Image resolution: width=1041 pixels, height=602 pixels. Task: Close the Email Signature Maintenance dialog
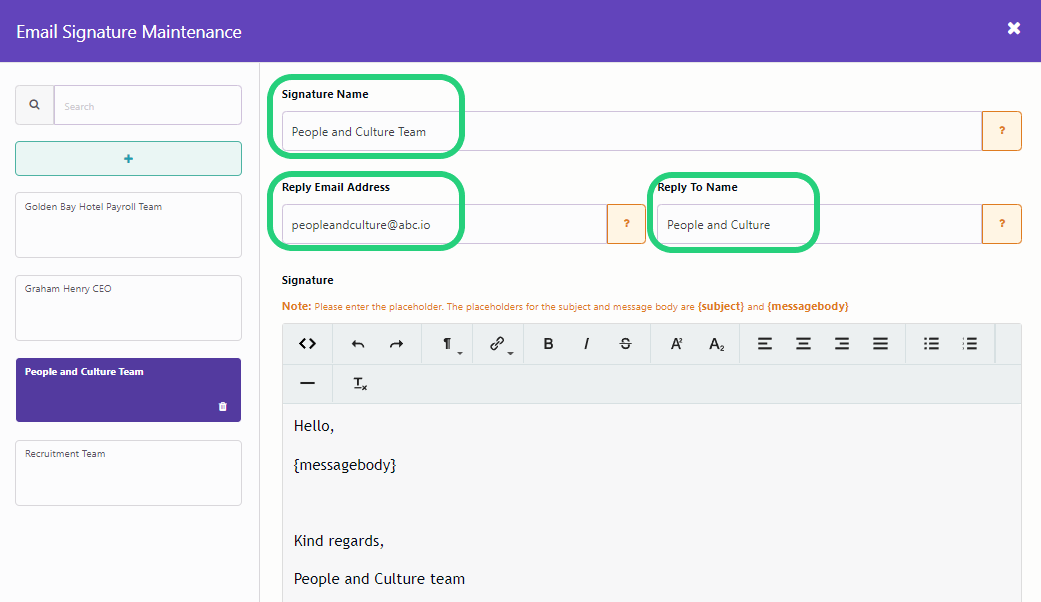tap(1013, 28)
